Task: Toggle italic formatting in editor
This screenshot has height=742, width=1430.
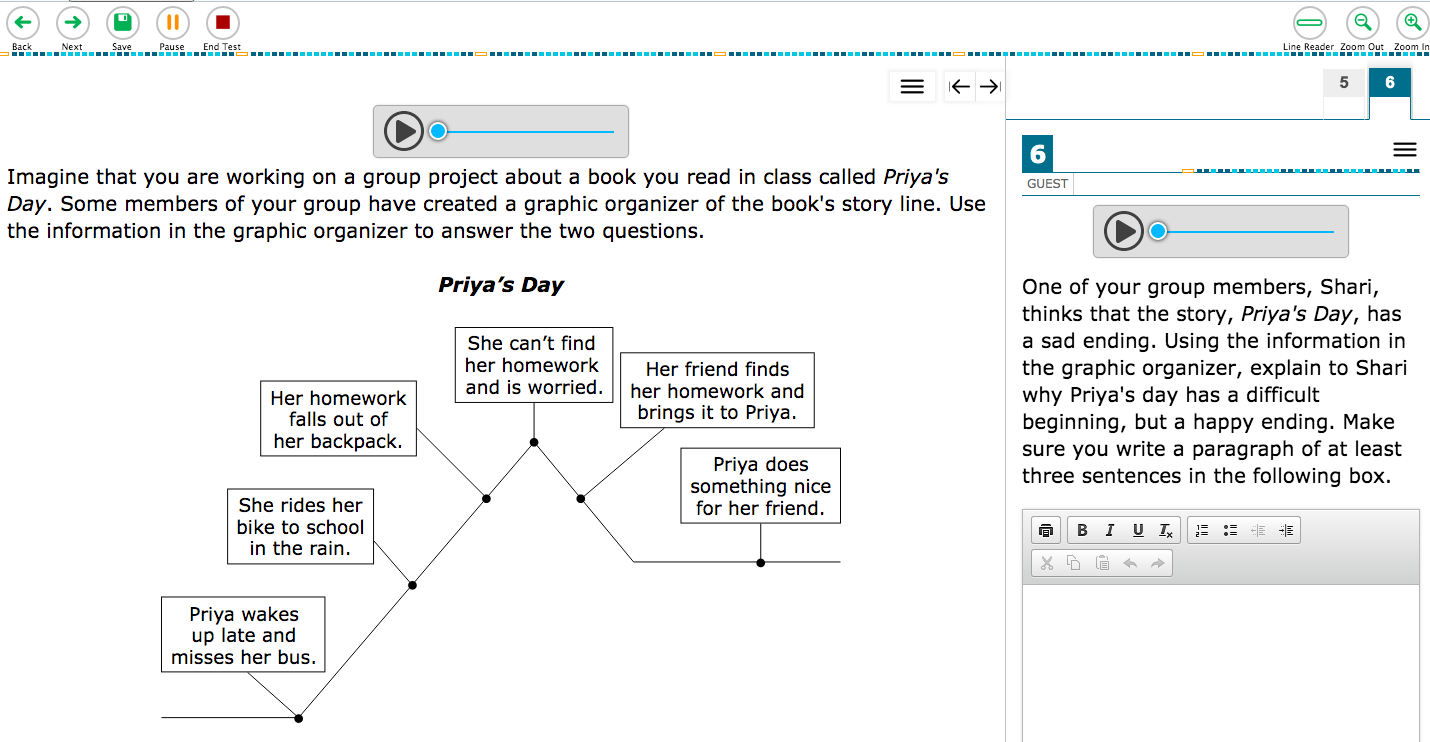Action: (x=1110, y=531)
